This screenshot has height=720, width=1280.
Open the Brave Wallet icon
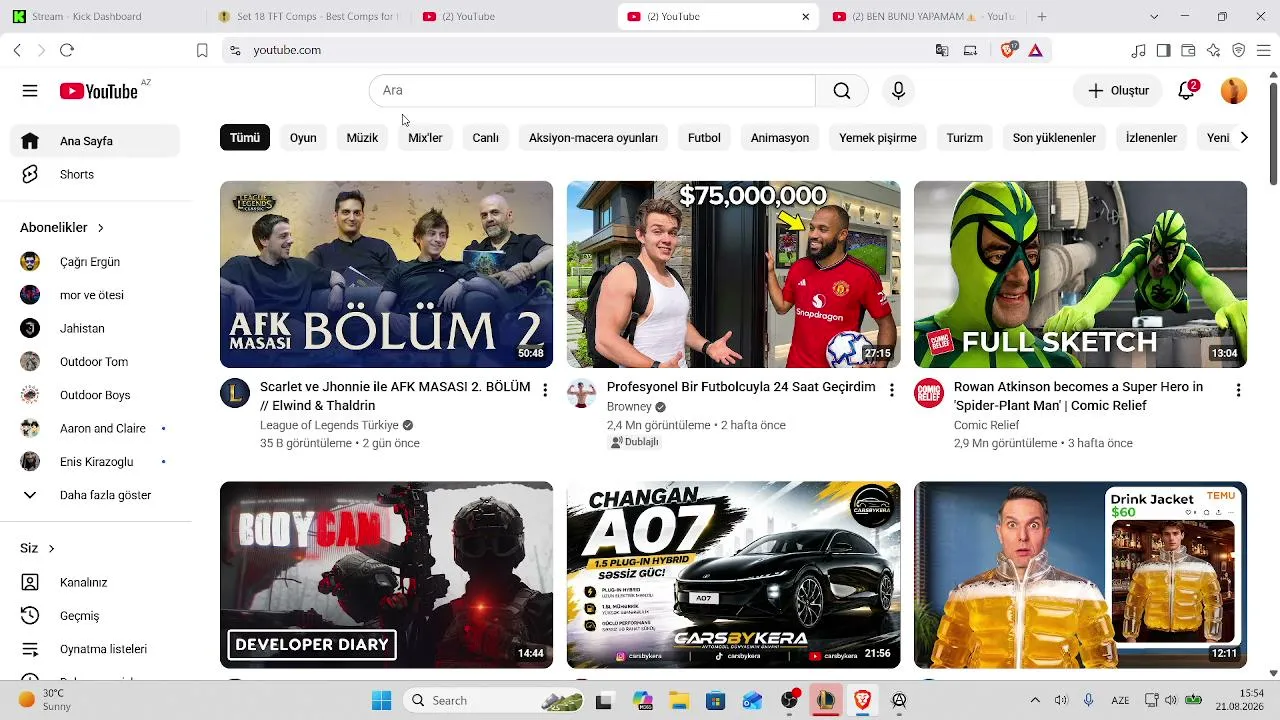[x=1188, y=50]
